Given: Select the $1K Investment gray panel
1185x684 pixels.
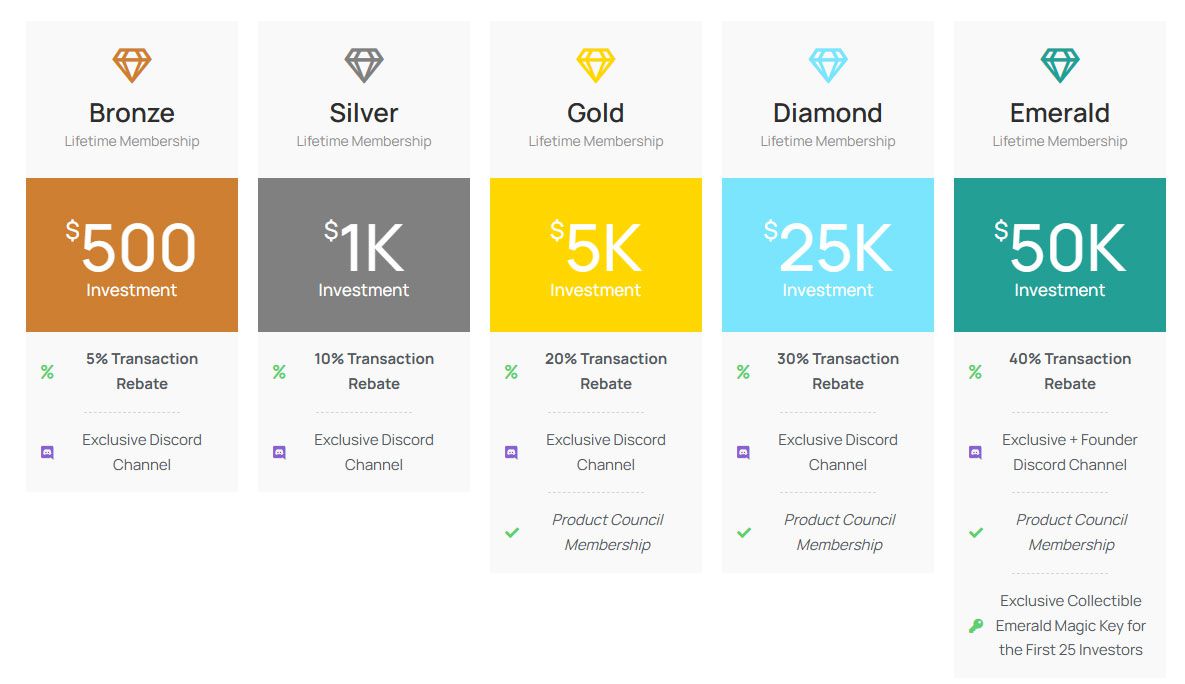Looking at the screenshot, I should (364, 255).
